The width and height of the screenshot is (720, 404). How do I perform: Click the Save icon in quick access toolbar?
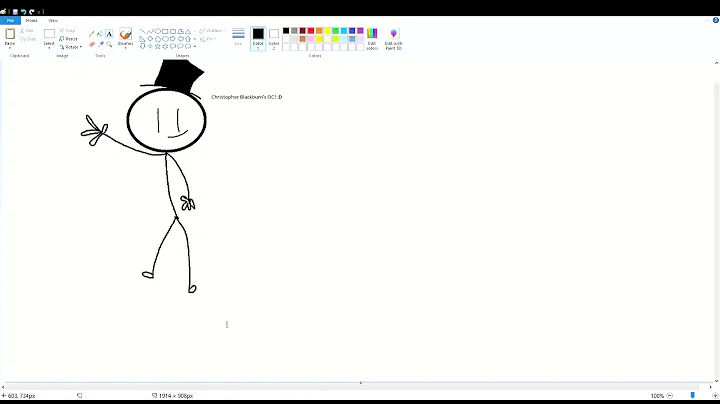pyautogui.click(x=15, y=11)
